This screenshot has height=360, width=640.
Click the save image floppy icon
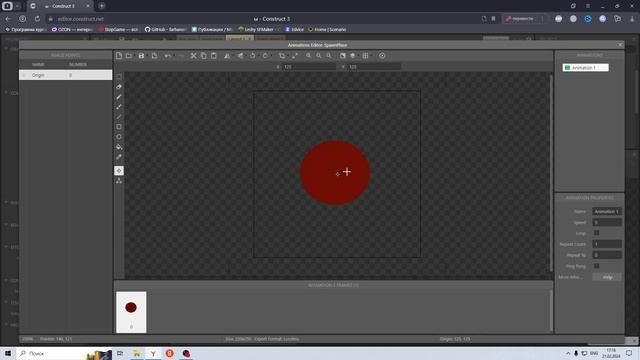point(141,56)
